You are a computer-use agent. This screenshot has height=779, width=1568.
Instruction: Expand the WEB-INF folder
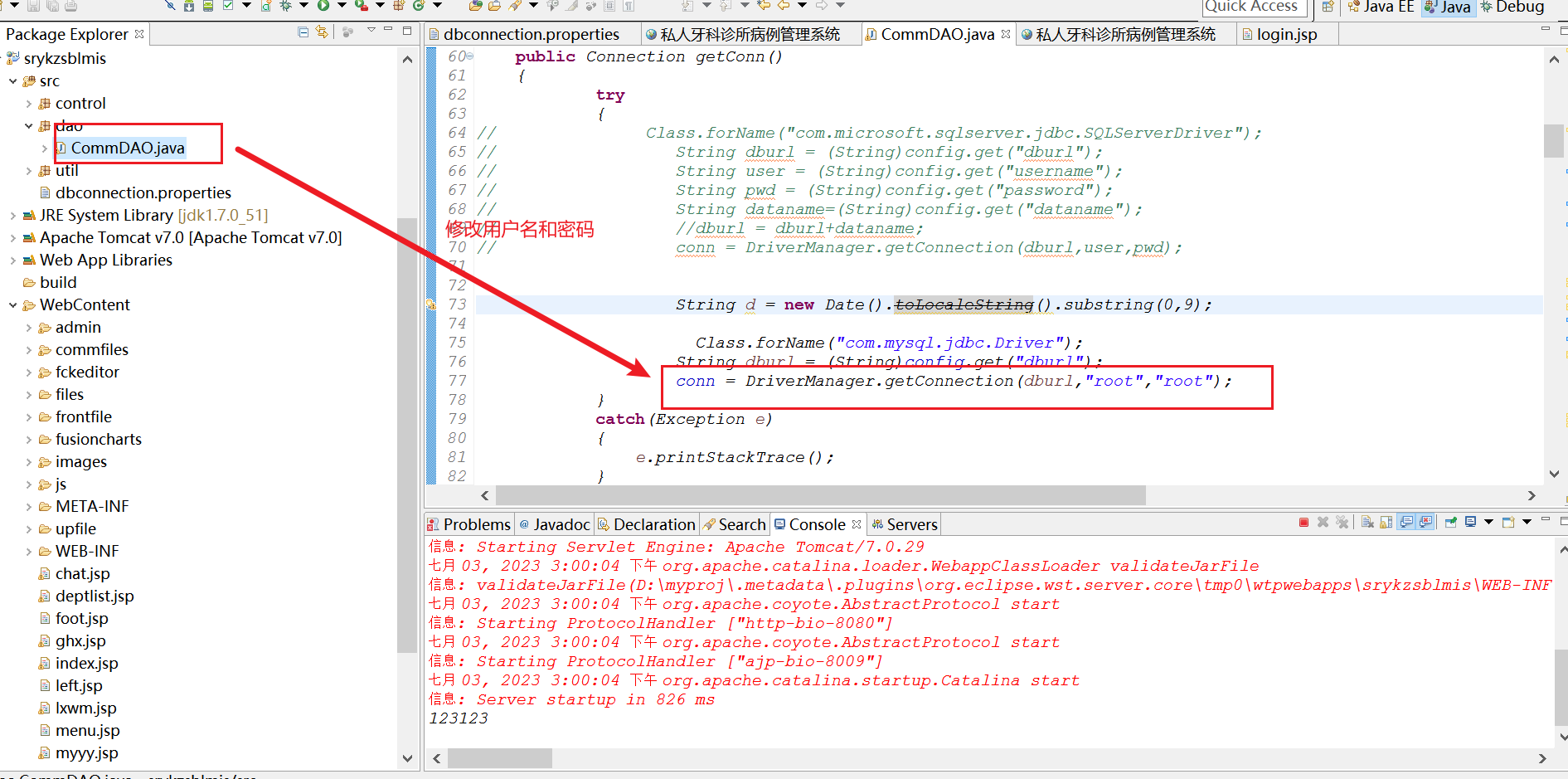[29, 552]
